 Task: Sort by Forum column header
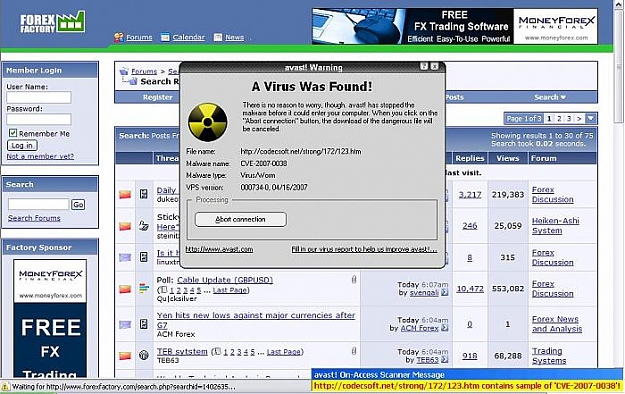(x=543, y=158)
